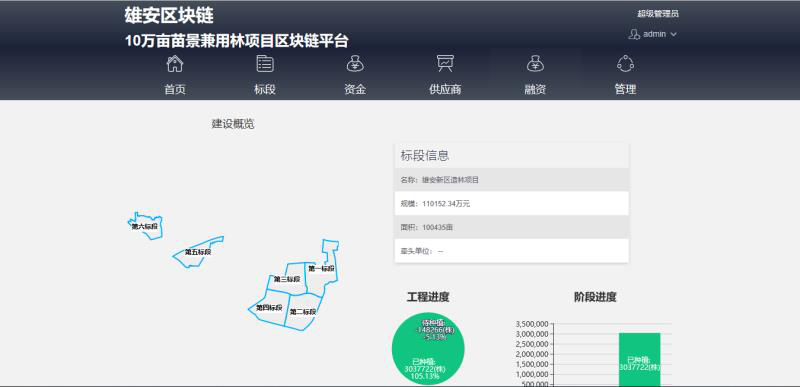
Task: Click the admin username text
Action: click(x=655, y=34)
